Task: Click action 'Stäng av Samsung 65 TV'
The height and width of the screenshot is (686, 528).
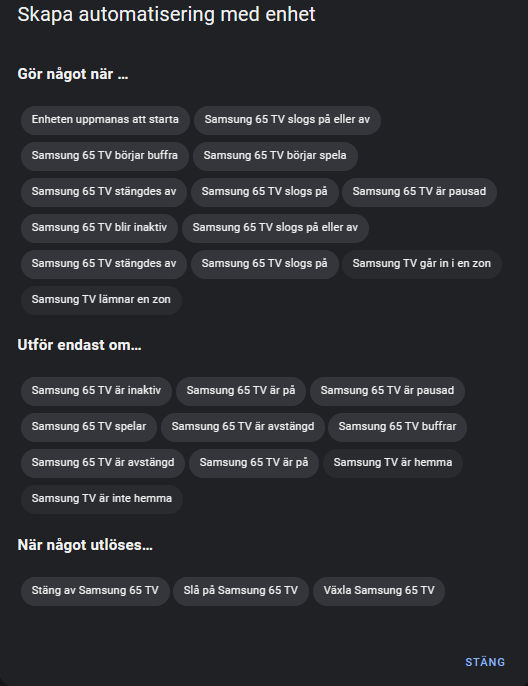Action: (x=95, y=591)
